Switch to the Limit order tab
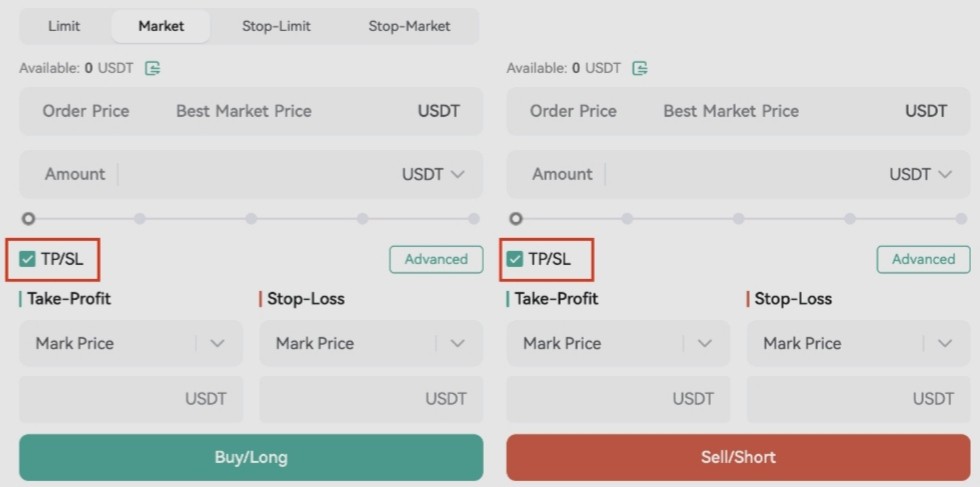 click(x=64, y=26)
